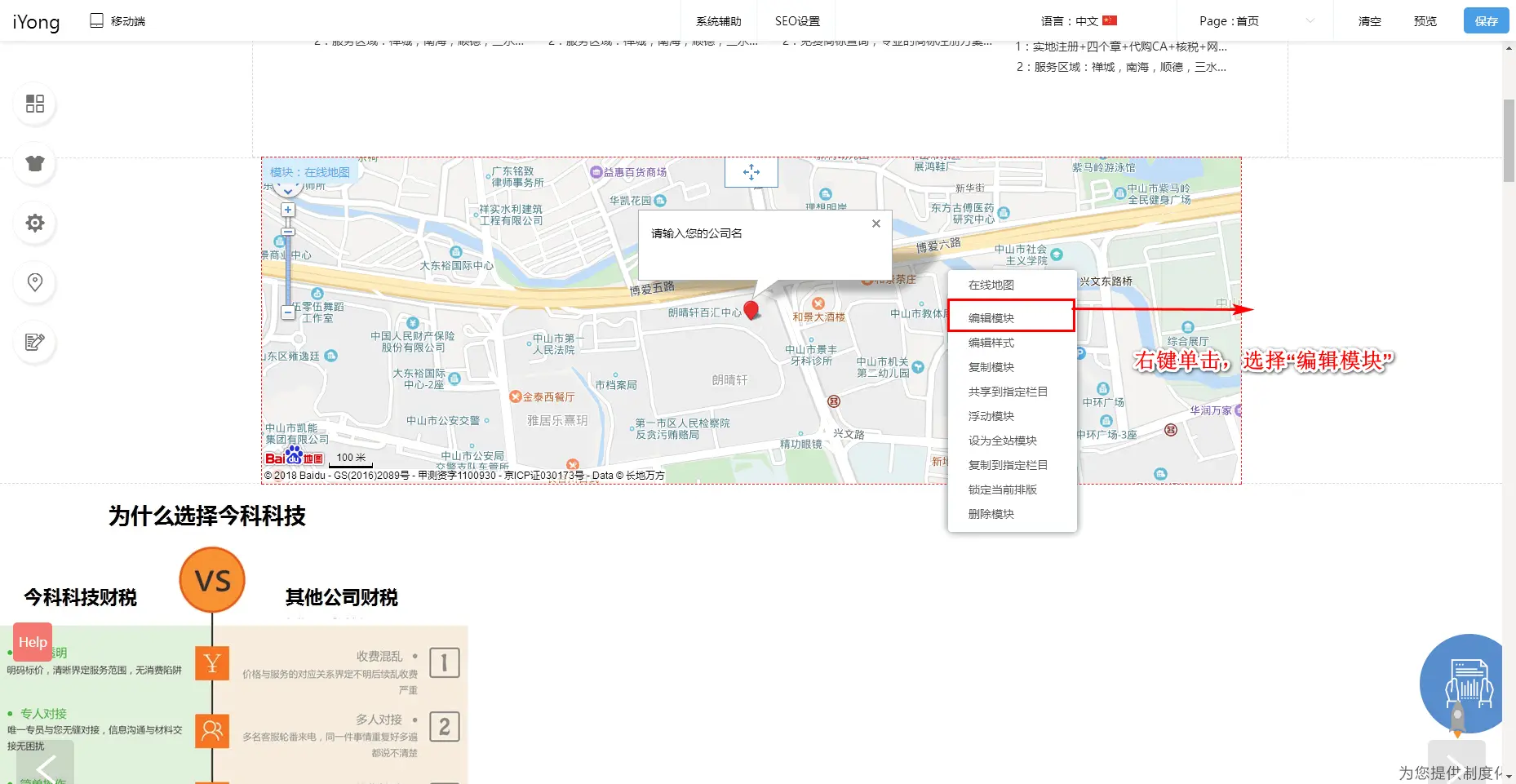This screenshot has height=784, width=1516.
Task: Click the move-module cross arrows handle
Action: pos(751,172)
